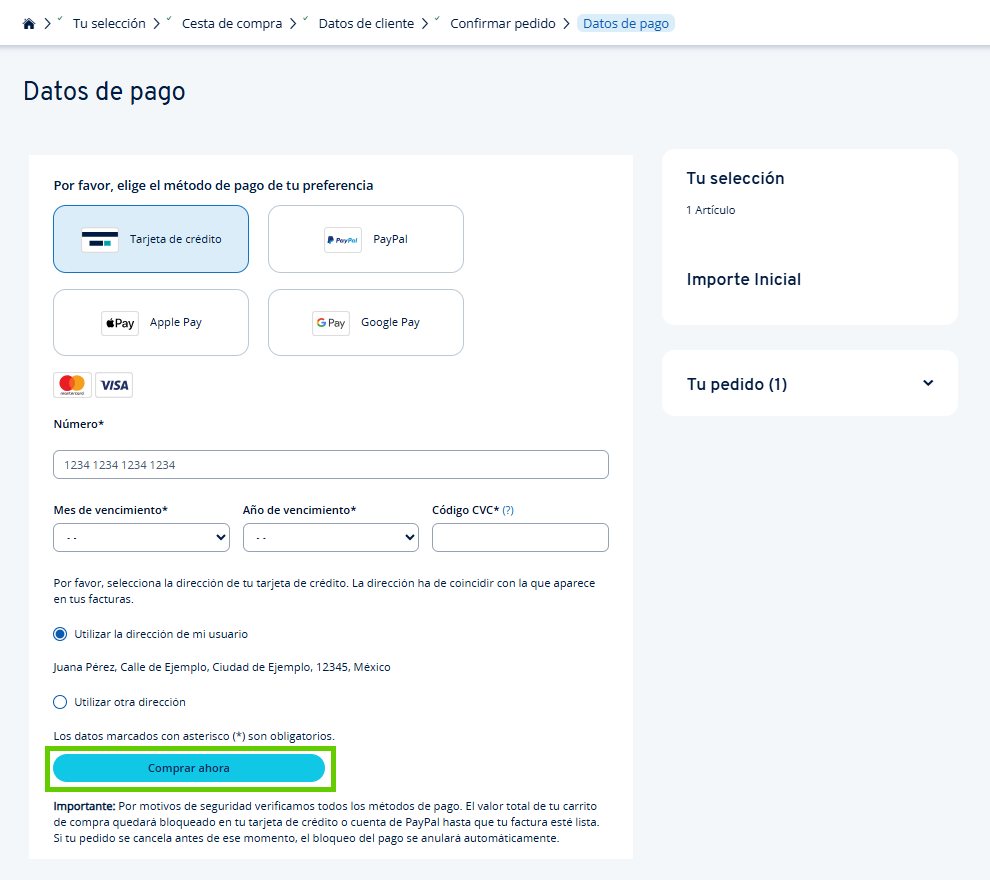Viewport: 990px width, 880px height.
Task: Choose the Apple Pay icon
Action: coord(120,322)
